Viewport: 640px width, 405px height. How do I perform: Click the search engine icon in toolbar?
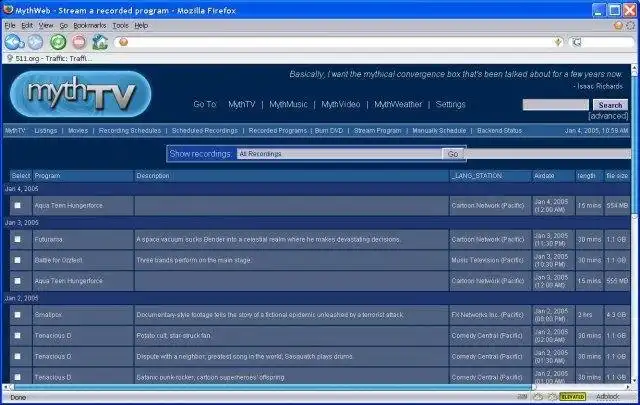[x=577, y=42]
